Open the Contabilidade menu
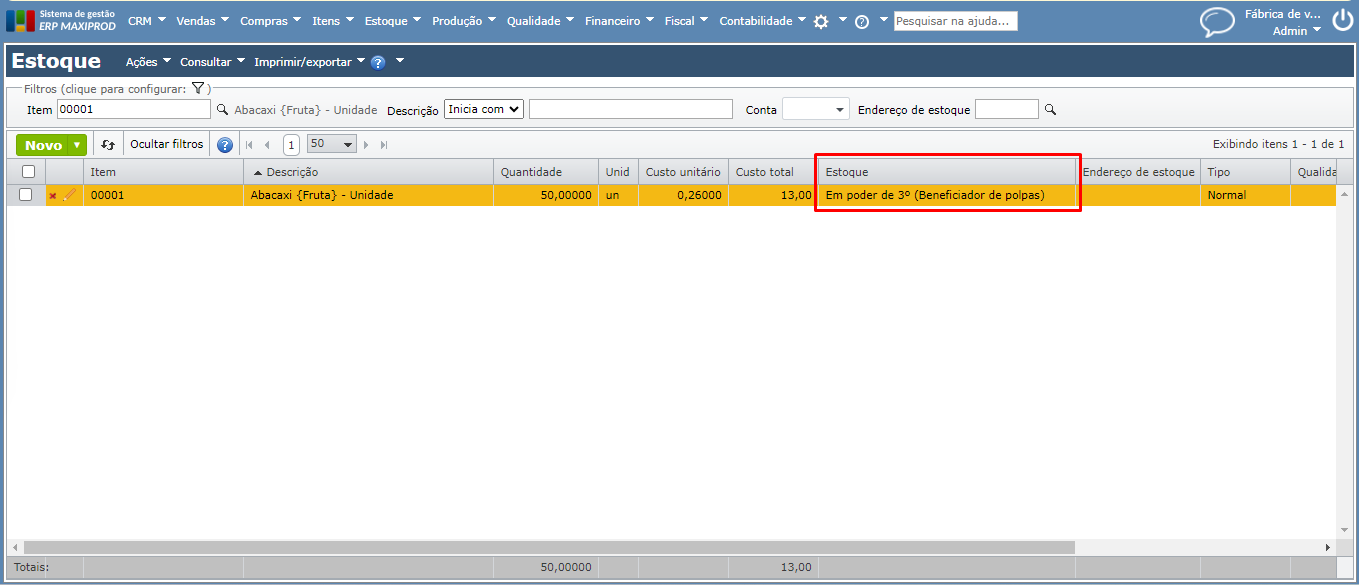This screenshot has width=1359, height=585. pos(763,21)
